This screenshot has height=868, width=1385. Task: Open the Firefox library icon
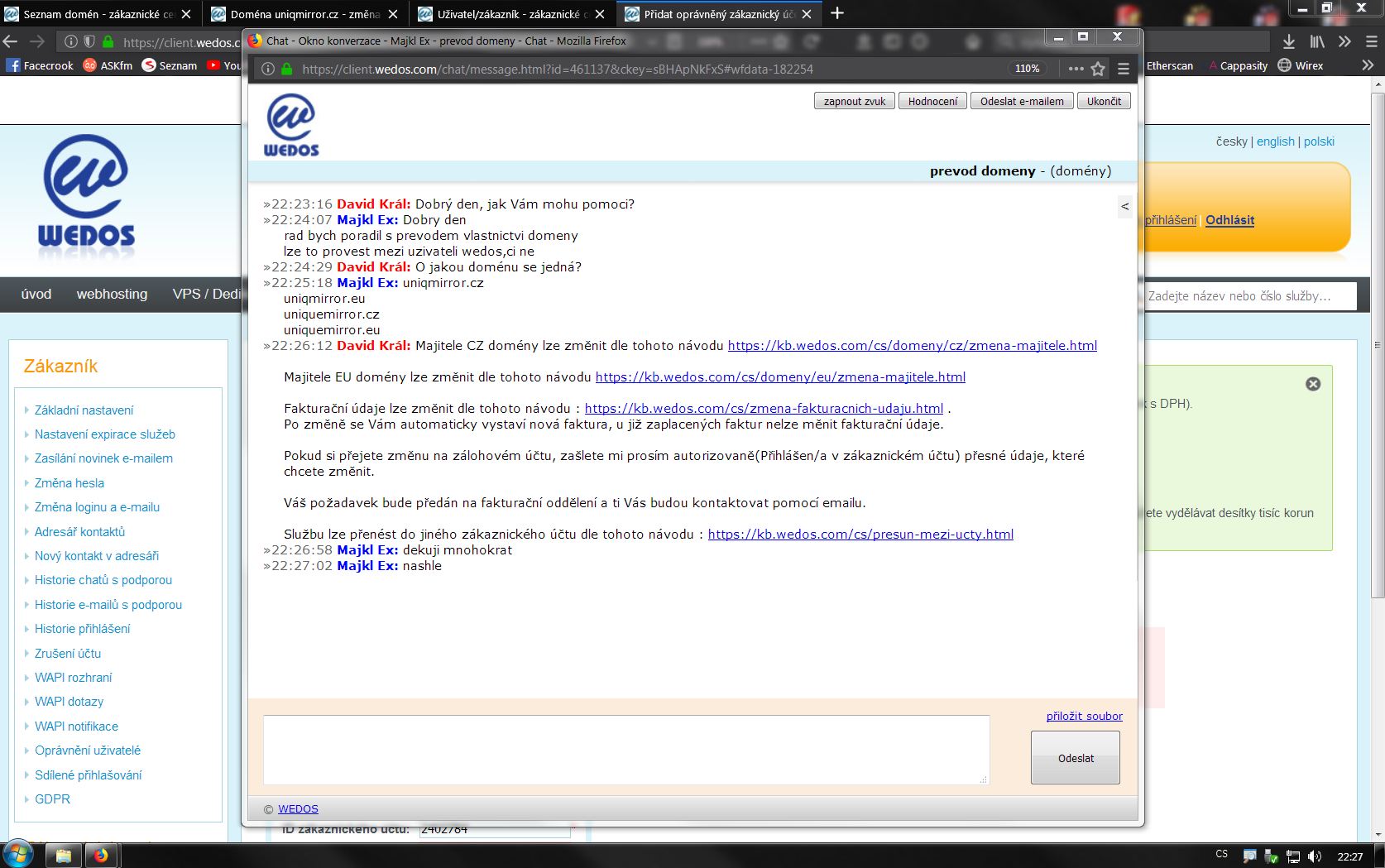tap(1317, 41)
